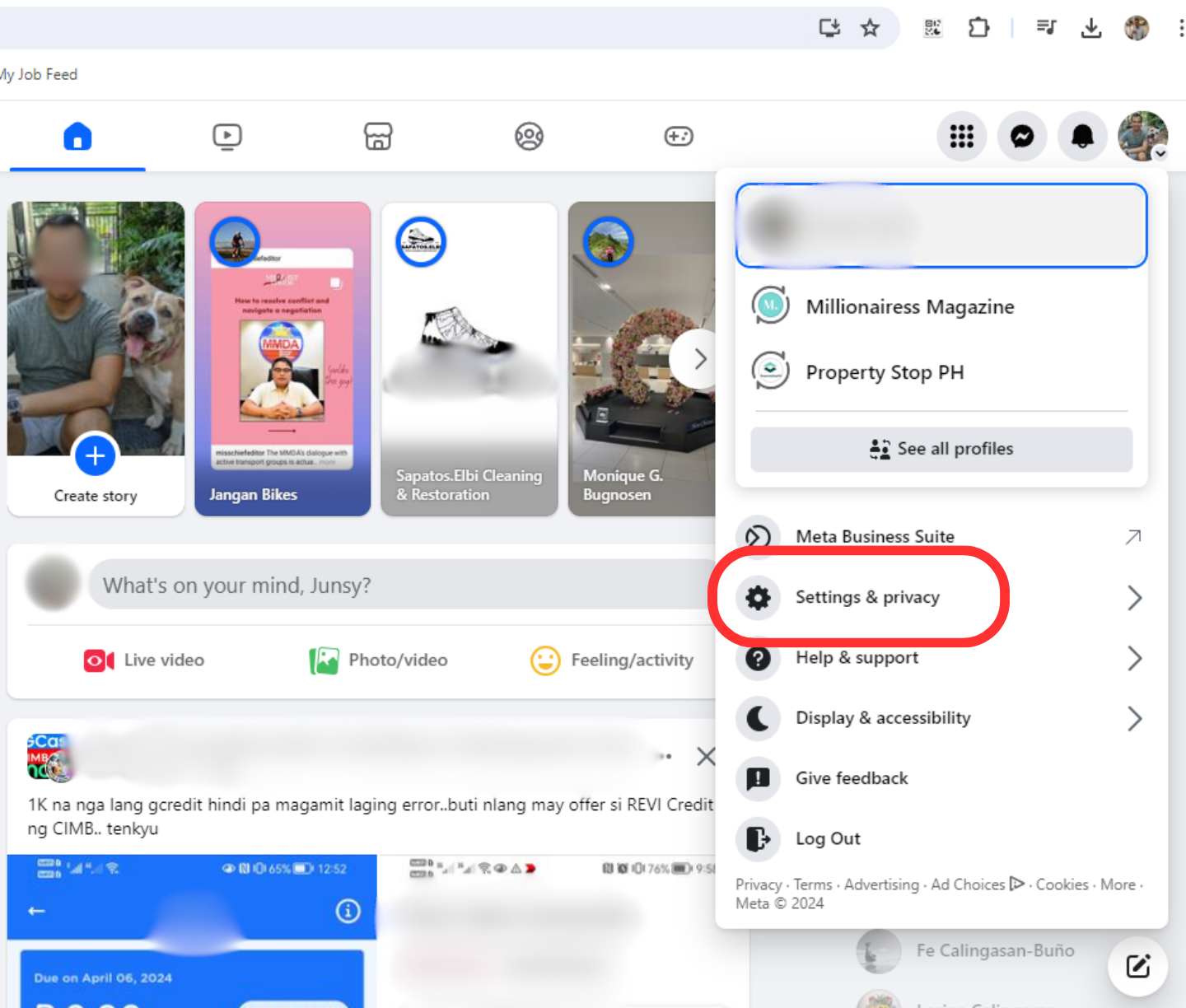Open Meta Business Suite
The width and height of the screenshot is (1186, 1008).
[941, 537]
